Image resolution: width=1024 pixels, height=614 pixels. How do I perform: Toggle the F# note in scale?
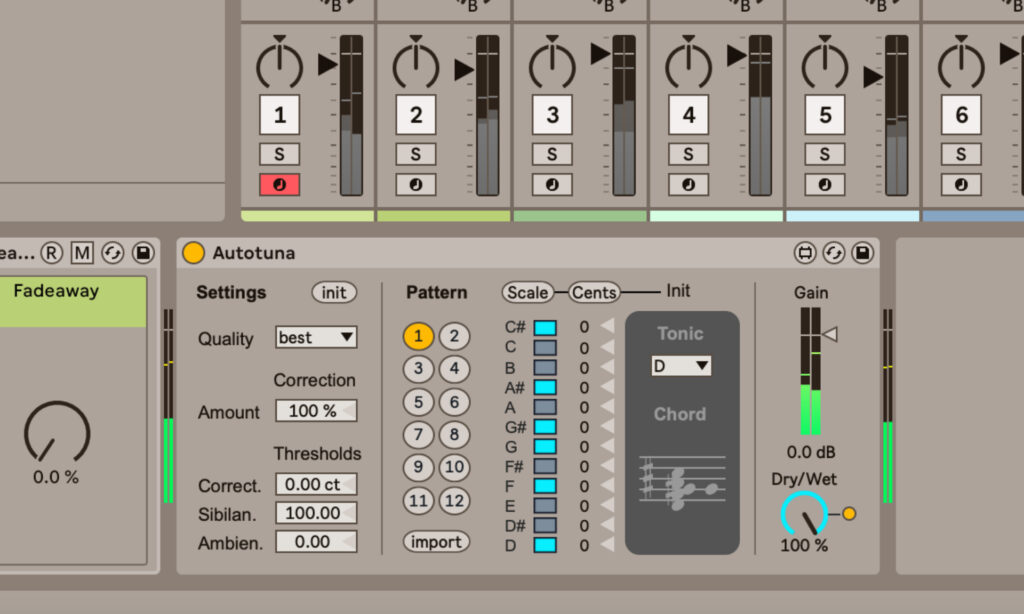pyautogui.click(x=545, y=466)
